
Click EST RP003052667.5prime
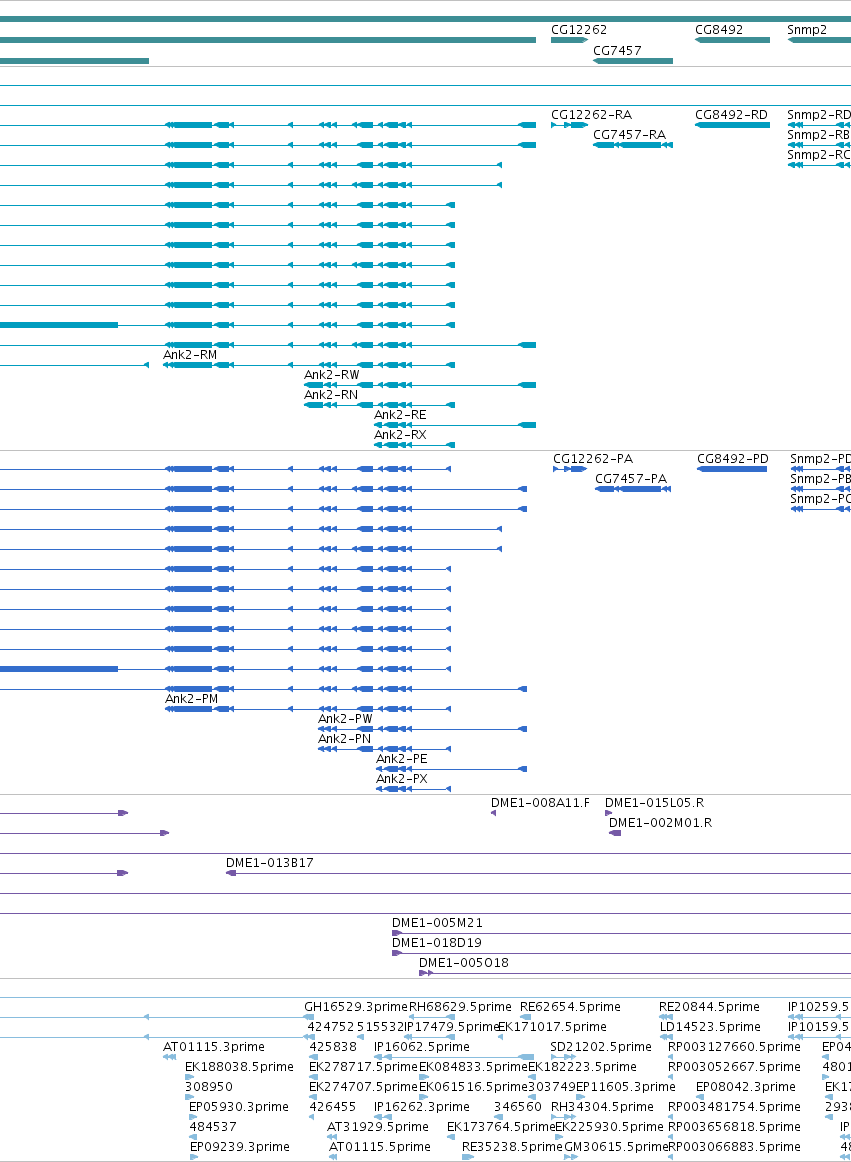click(x=734, y=1067)
